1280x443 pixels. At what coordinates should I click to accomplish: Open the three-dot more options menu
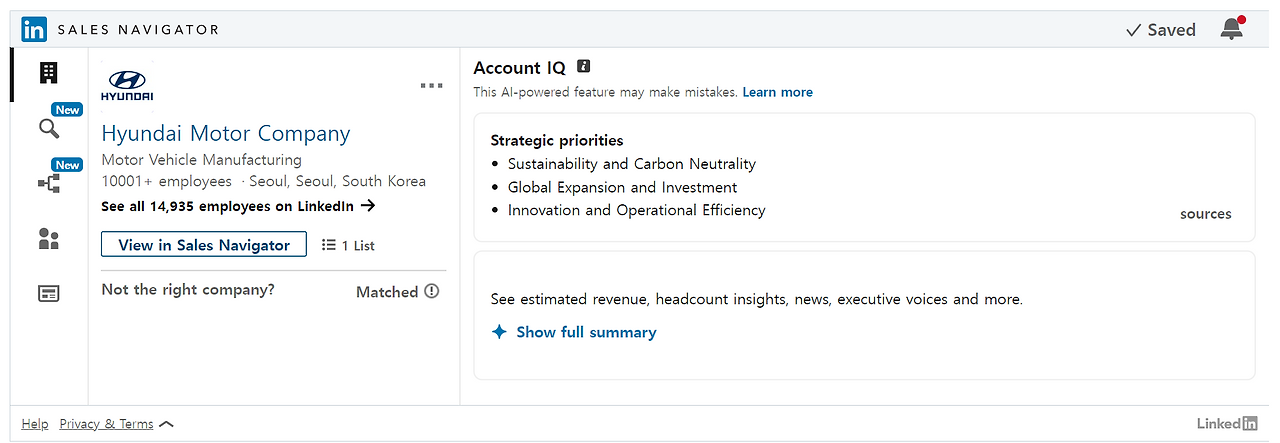coord(432,86)
